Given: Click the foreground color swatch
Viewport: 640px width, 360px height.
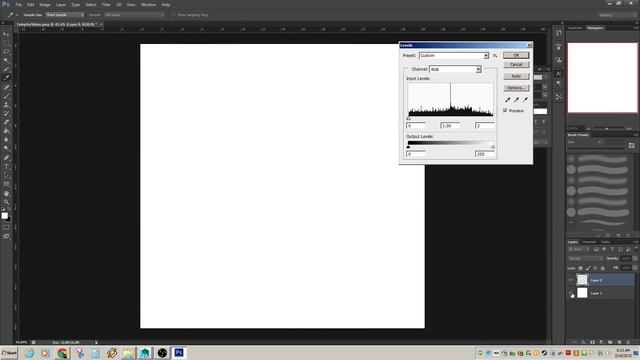Looking at the screenshot, I should (x=4, y=216).
